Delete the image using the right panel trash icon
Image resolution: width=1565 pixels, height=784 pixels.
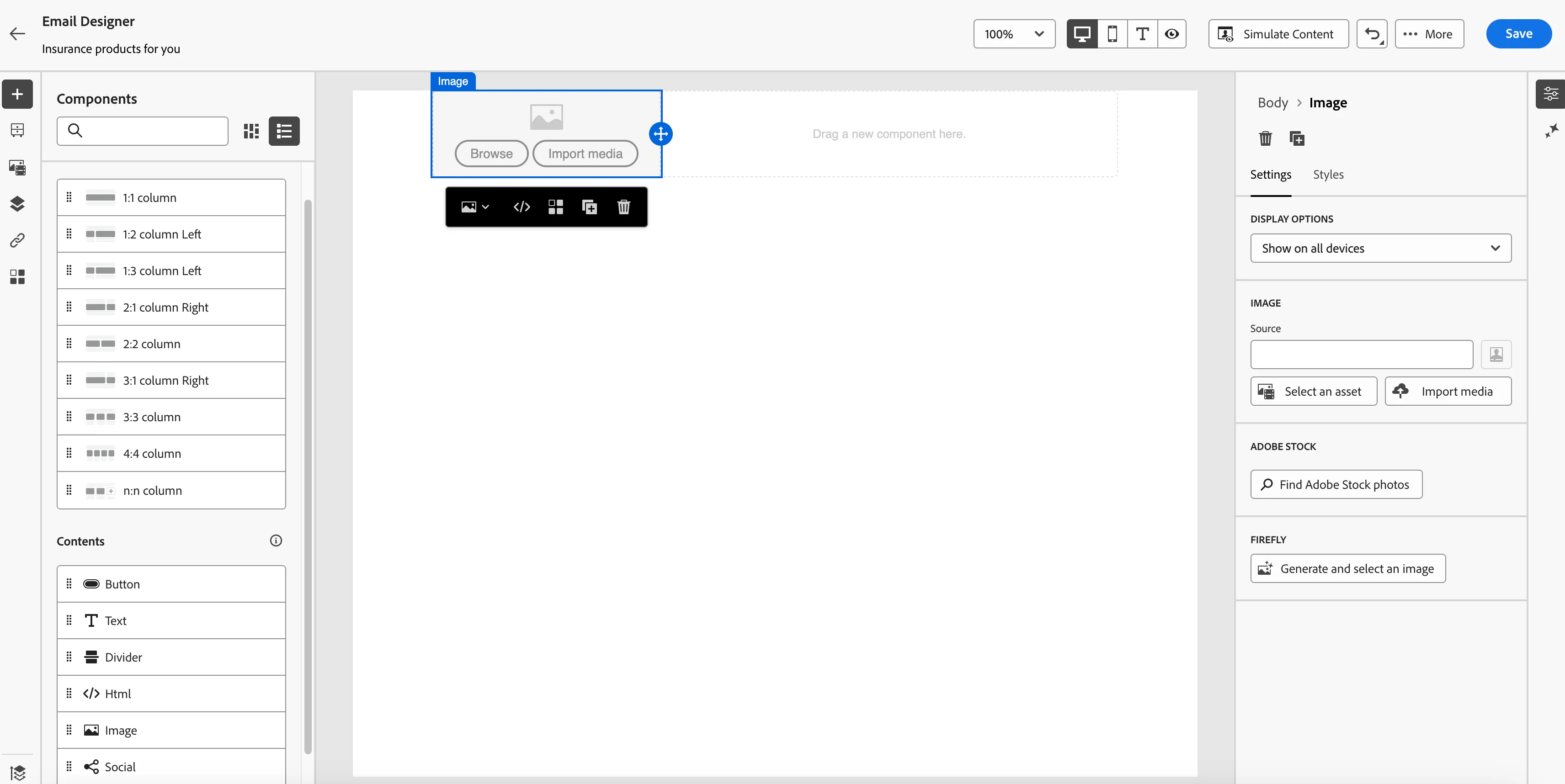(1266, 138)
